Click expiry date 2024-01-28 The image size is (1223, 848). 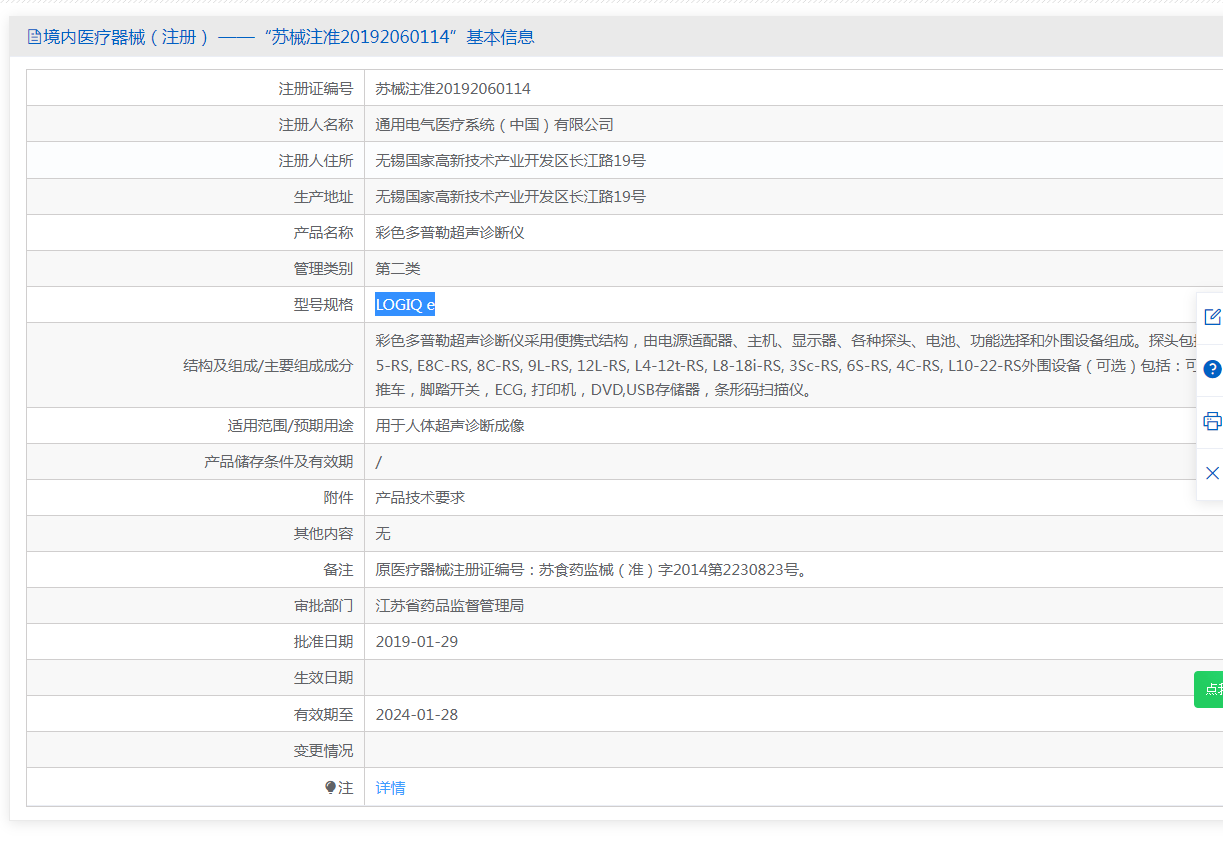tap(417, 714)
